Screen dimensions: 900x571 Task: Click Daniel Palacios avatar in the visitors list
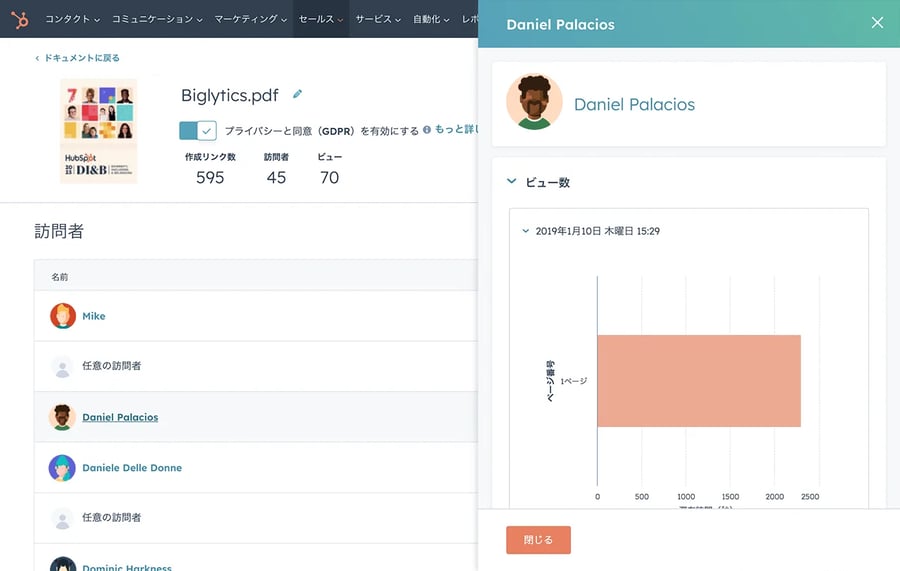click(63, 417)
